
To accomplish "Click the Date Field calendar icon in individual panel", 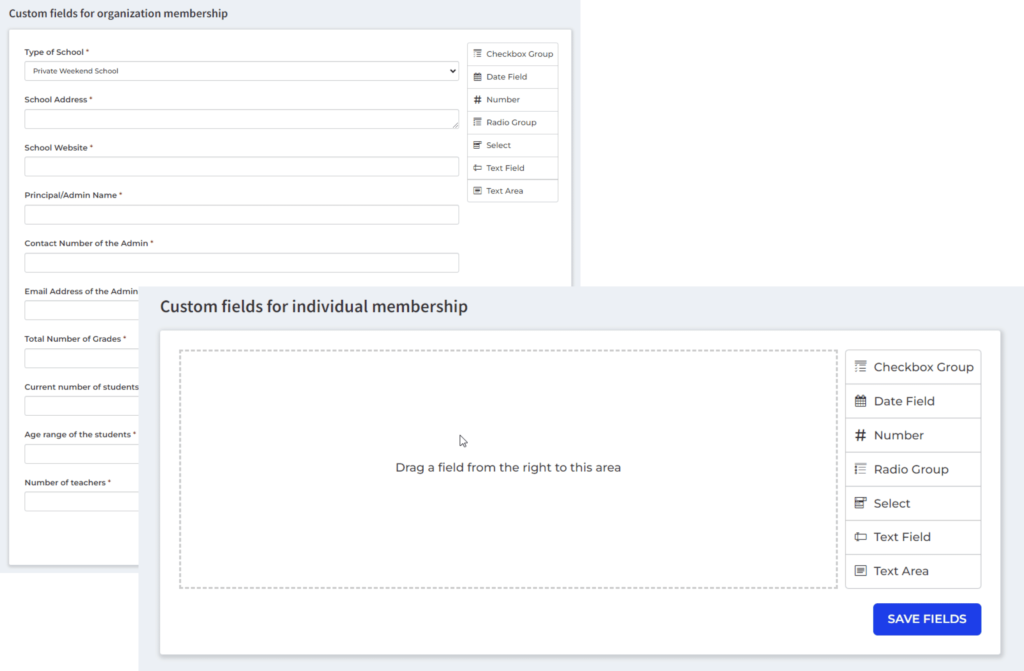I will coord(860,401).
